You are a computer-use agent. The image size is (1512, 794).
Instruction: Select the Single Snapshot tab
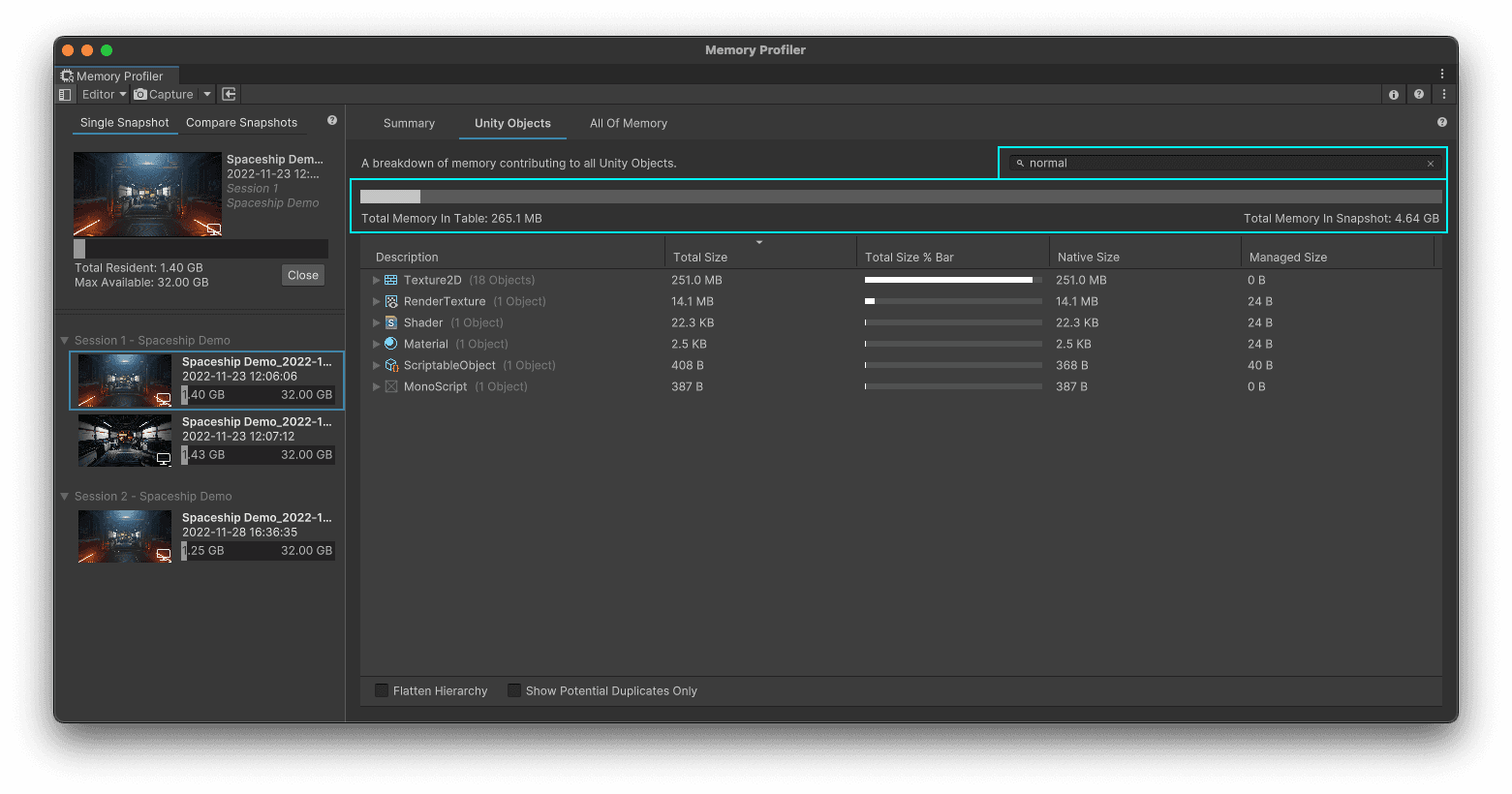point(124,122)
